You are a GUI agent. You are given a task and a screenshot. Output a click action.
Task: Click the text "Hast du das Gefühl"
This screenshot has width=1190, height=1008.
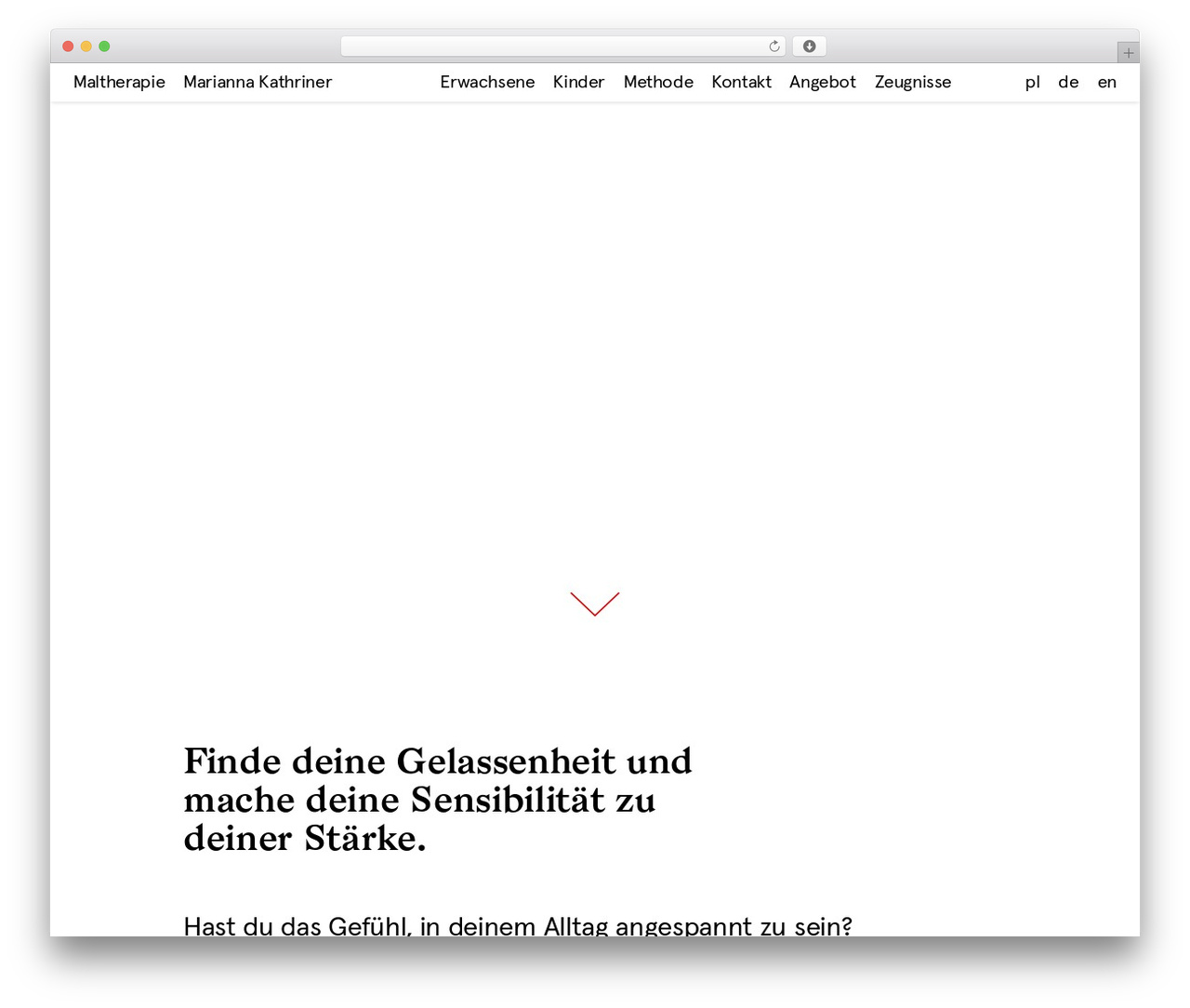[298, 926]
